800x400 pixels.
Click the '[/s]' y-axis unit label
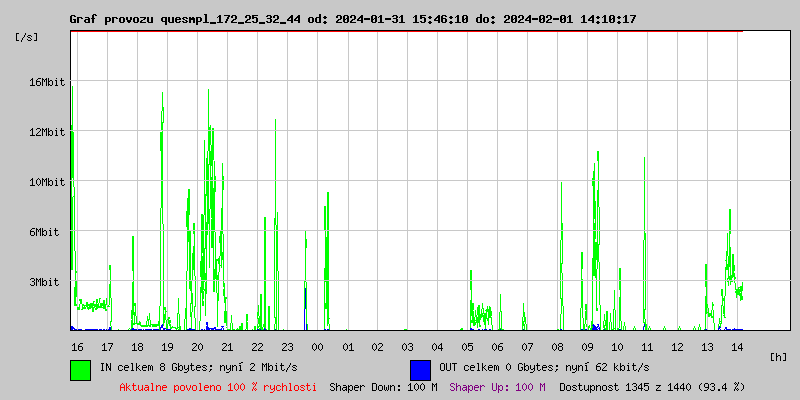coord(27,37)
